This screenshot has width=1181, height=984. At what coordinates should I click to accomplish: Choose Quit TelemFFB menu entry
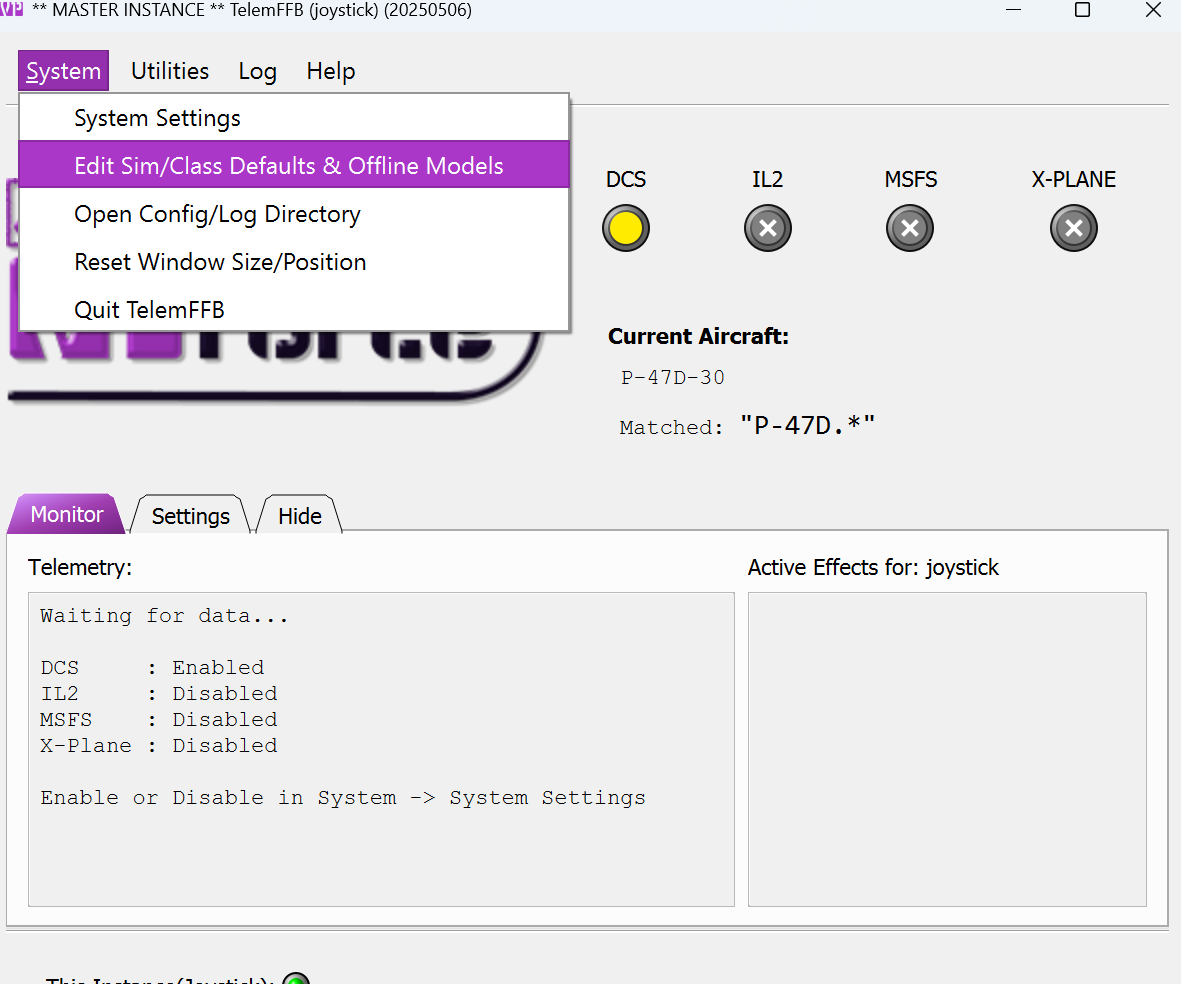point(294,310)
